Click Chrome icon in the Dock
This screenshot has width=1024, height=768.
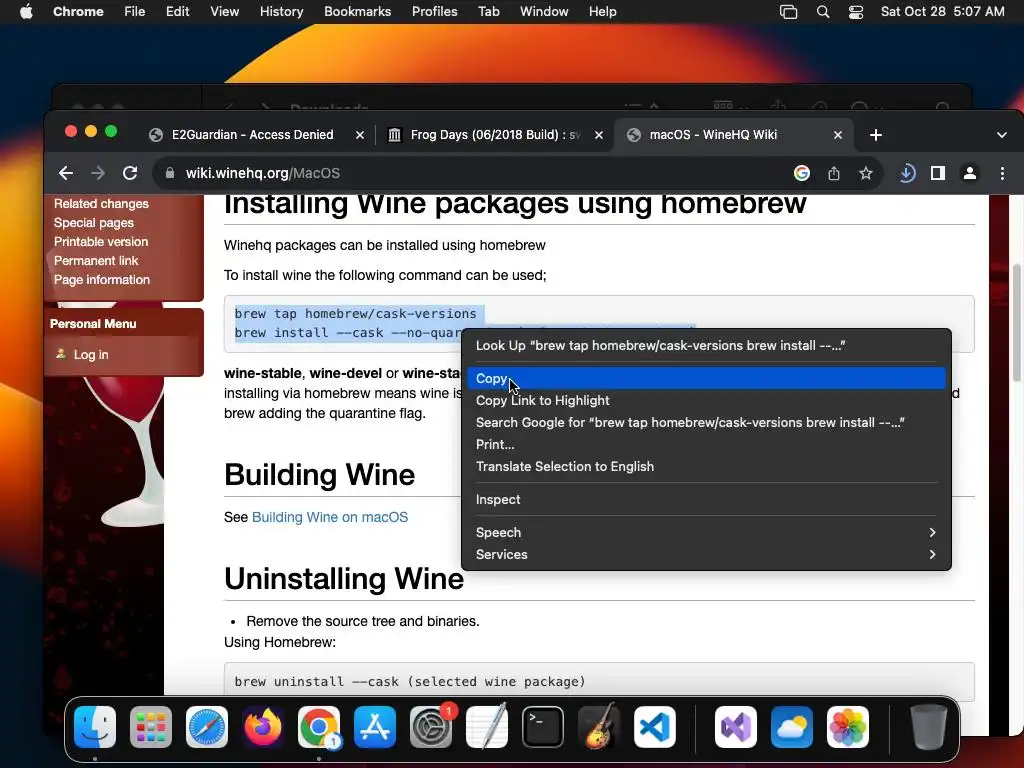(319, 727)
